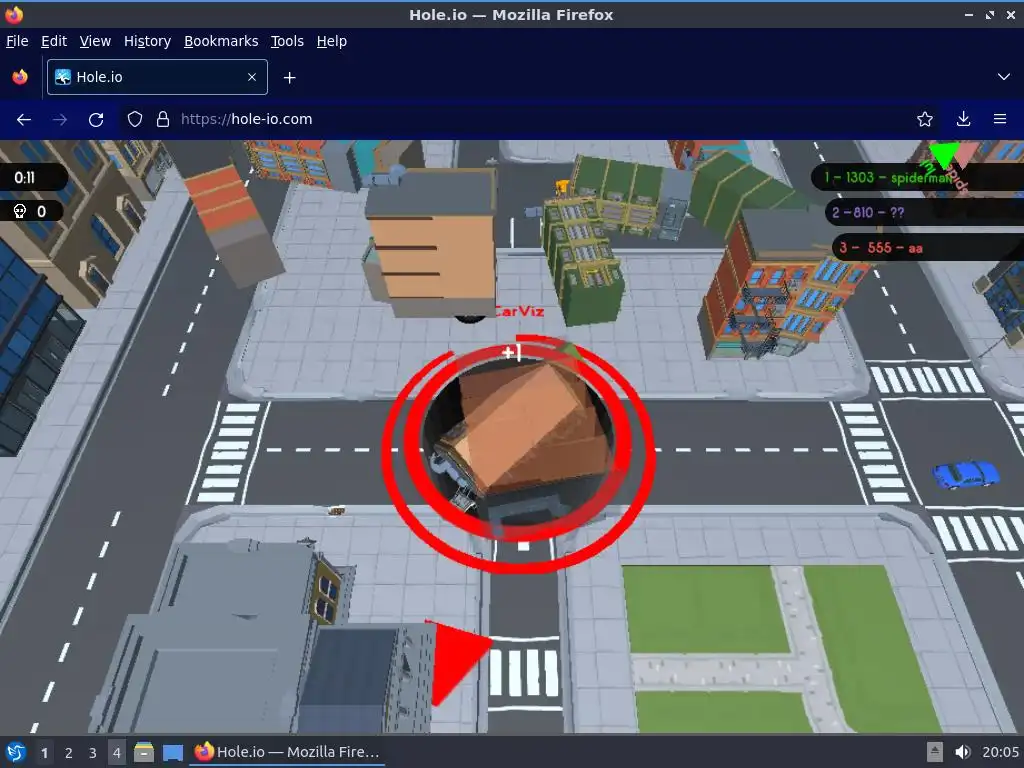Open the Help menu

click(x=332, y=41)
